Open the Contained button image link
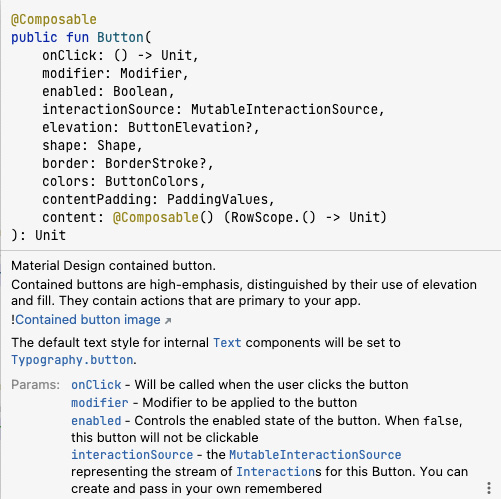 (88, 320)
